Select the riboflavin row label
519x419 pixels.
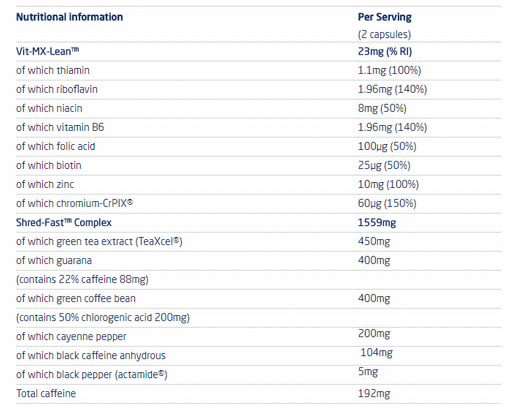pos(57,89)
